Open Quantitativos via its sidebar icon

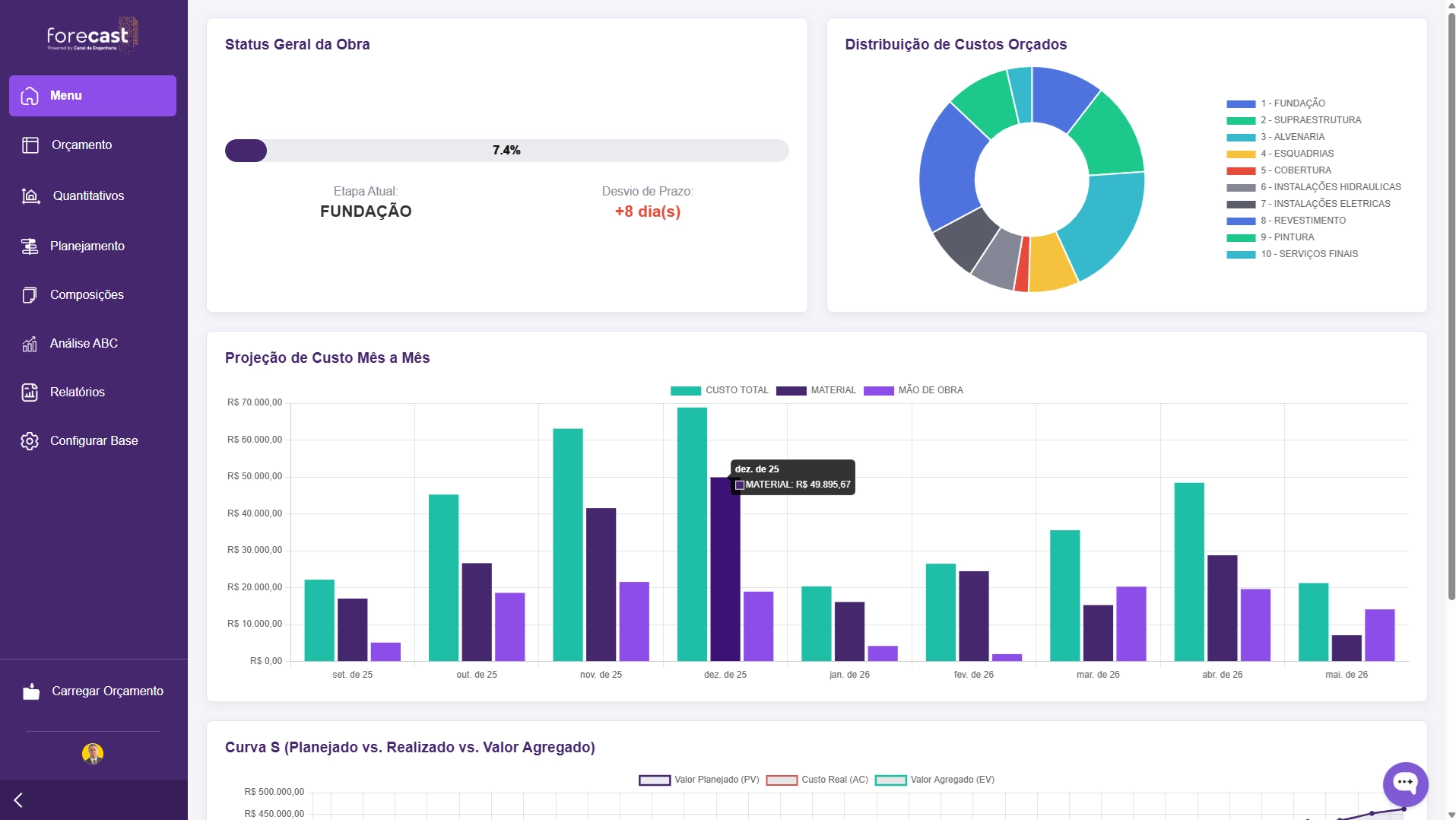(x=30, y=196)
